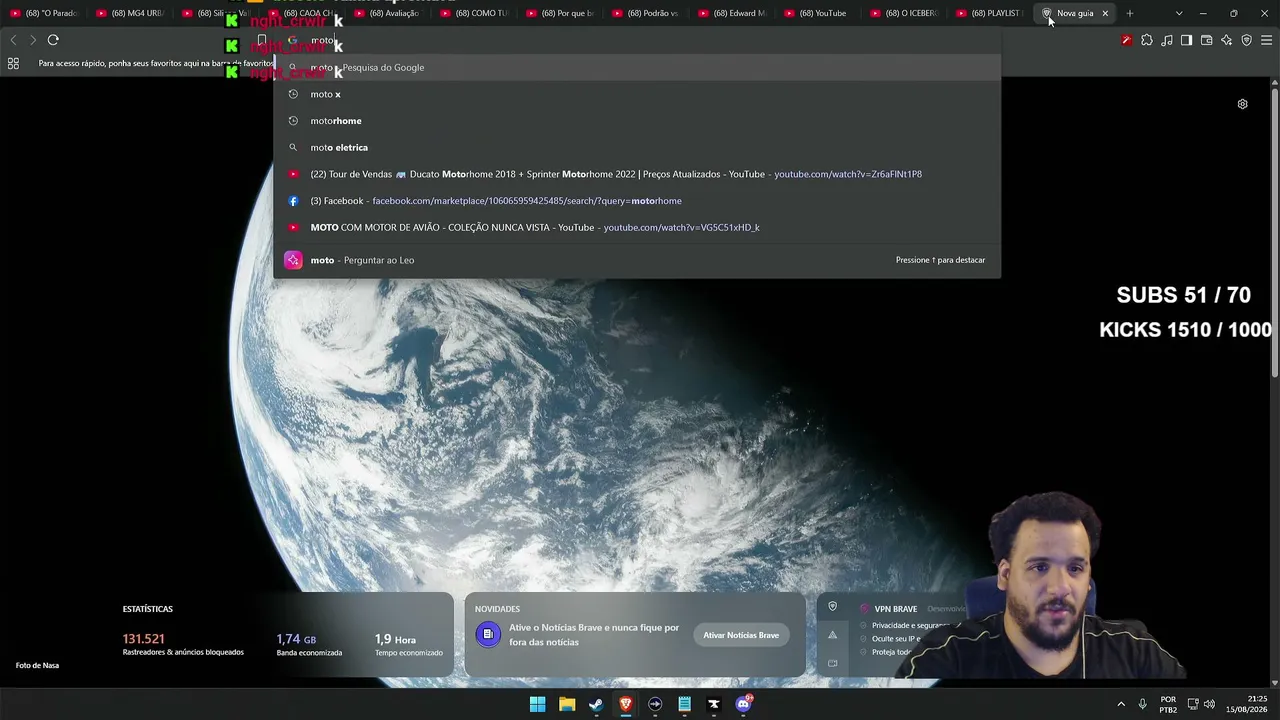Choose the "moto eletrica" search suggestion
This screenshot has width=1280, height=720.
(637, 147)
